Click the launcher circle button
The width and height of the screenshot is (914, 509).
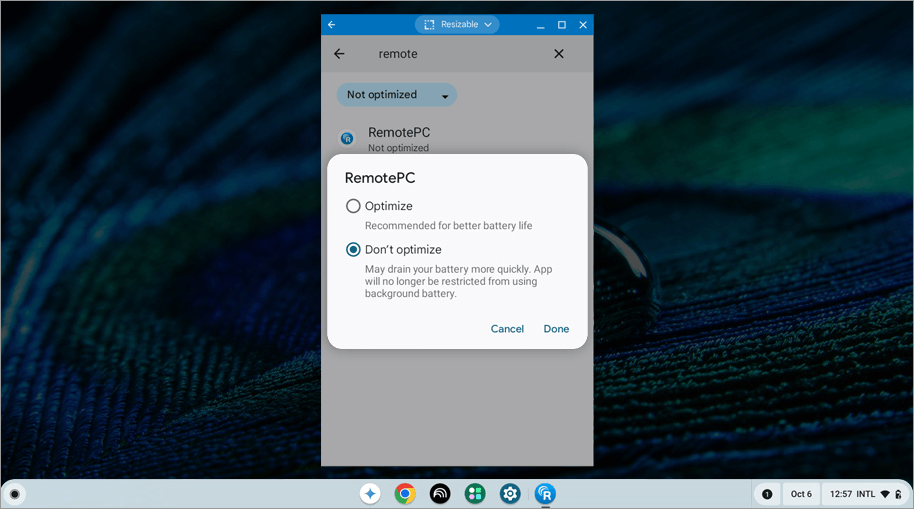[x=14, y=494]
